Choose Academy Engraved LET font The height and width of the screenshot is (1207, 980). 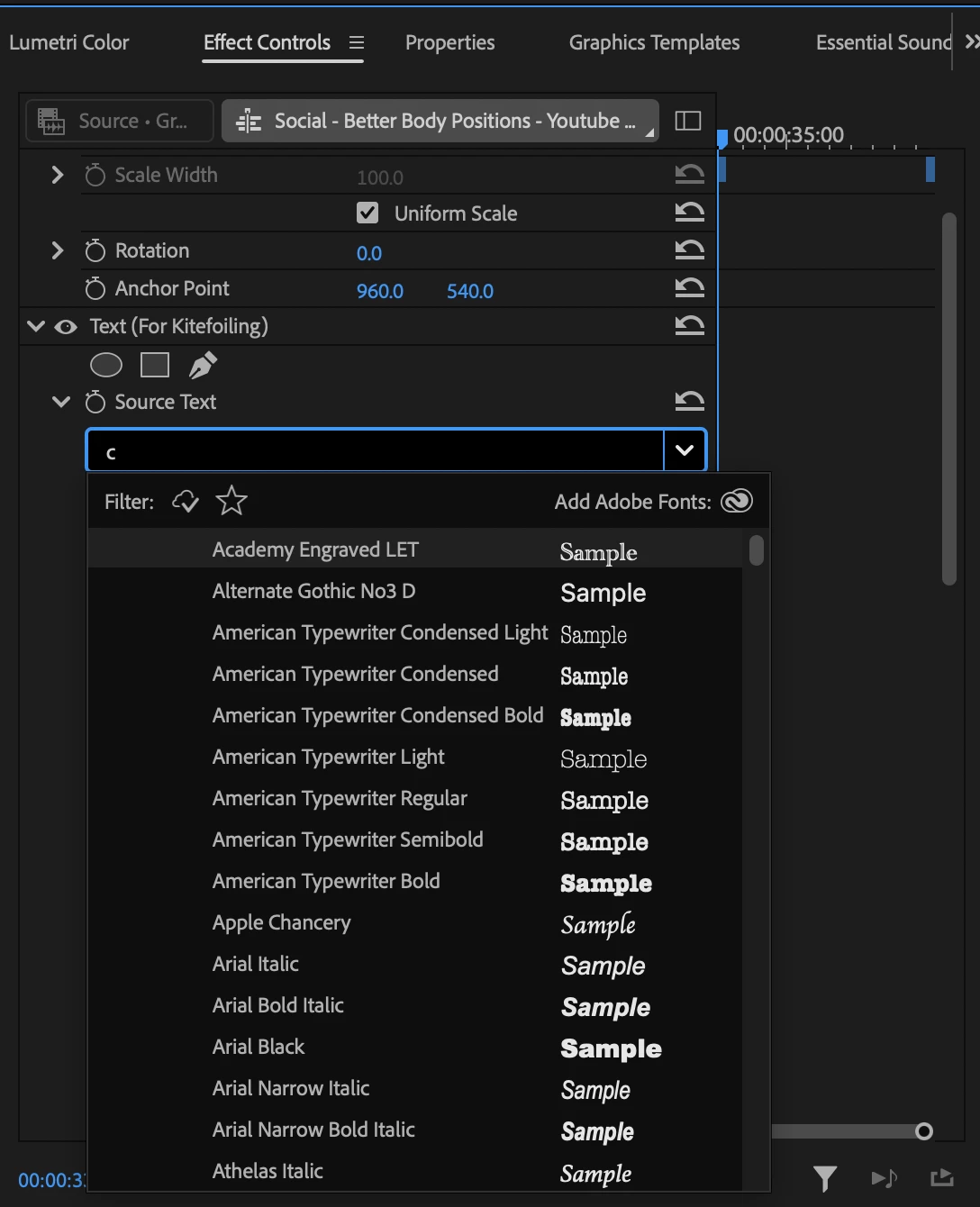(415, 549)
